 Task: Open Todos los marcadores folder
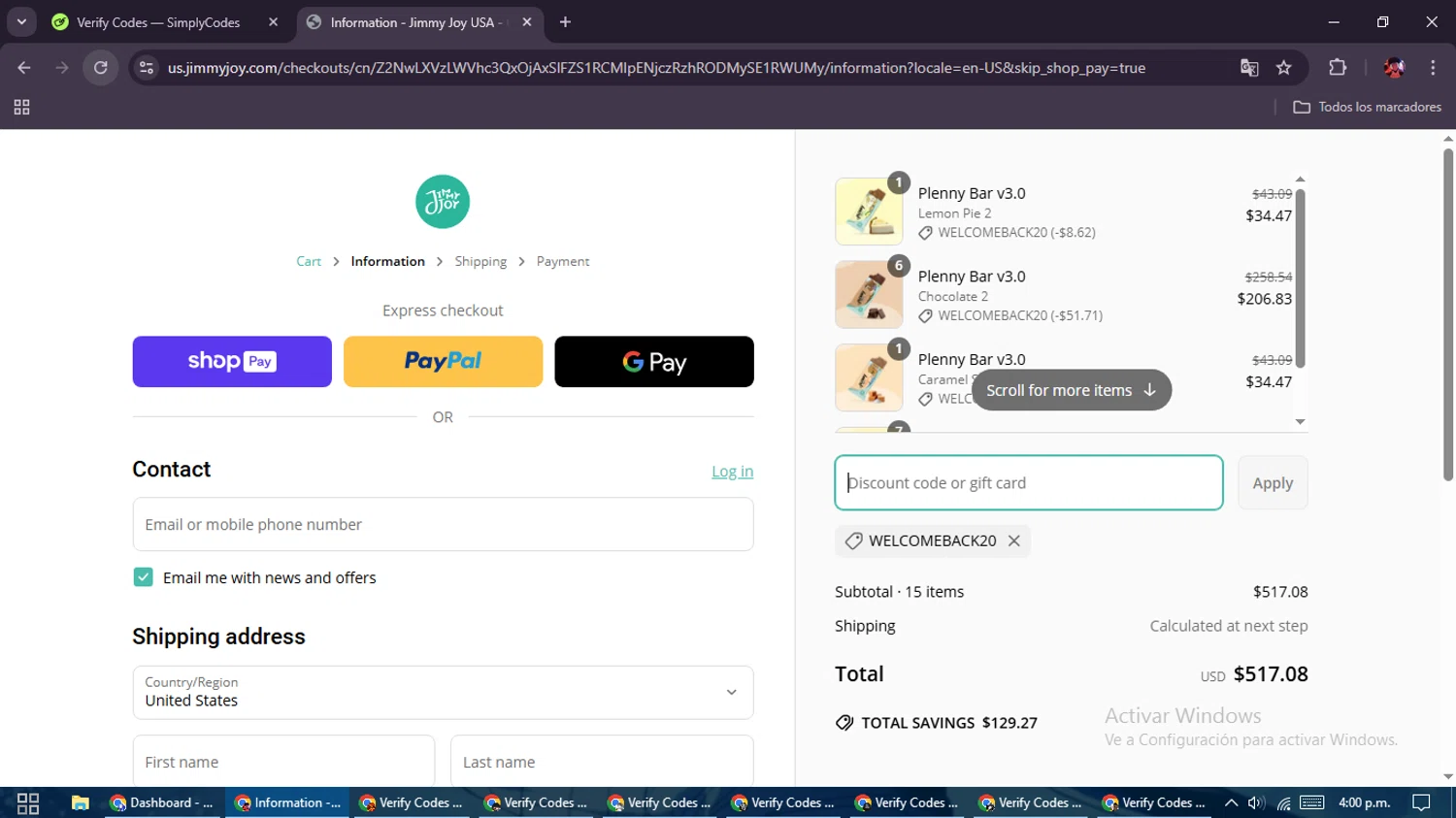pyautogui.click(x=1367, y=108)
